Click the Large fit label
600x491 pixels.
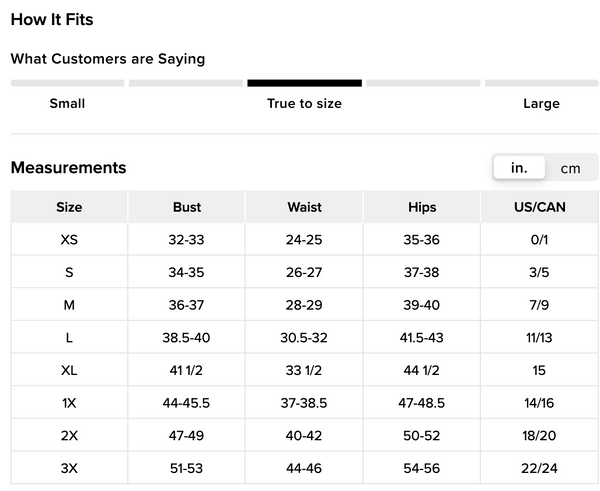[541, 104]
